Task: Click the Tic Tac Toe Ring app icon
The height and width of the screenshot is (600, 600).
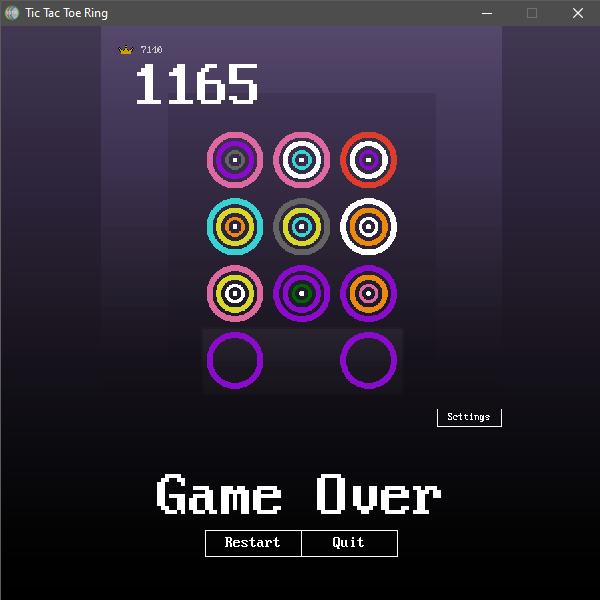Action: point(12,13)
